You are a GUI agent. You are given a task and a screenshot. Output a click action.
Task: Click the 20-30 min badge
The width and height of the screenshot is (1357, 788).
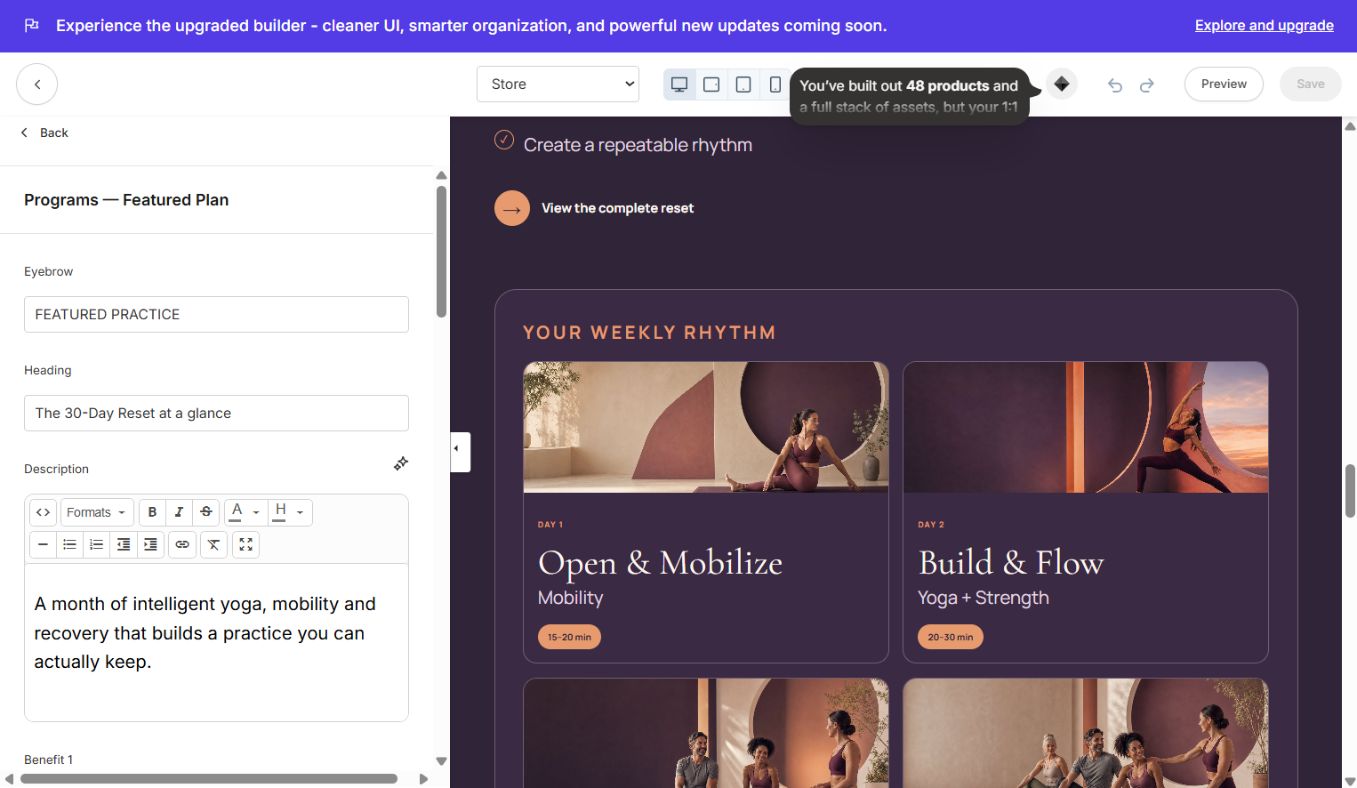pyautogui.click(x=950, y=637)
